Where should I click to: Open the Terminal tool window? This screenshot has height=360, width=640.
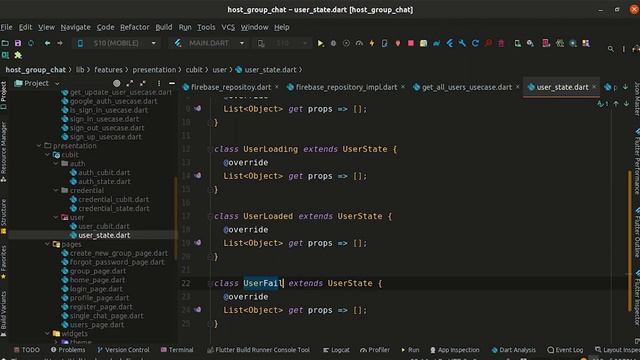point(177,350)
